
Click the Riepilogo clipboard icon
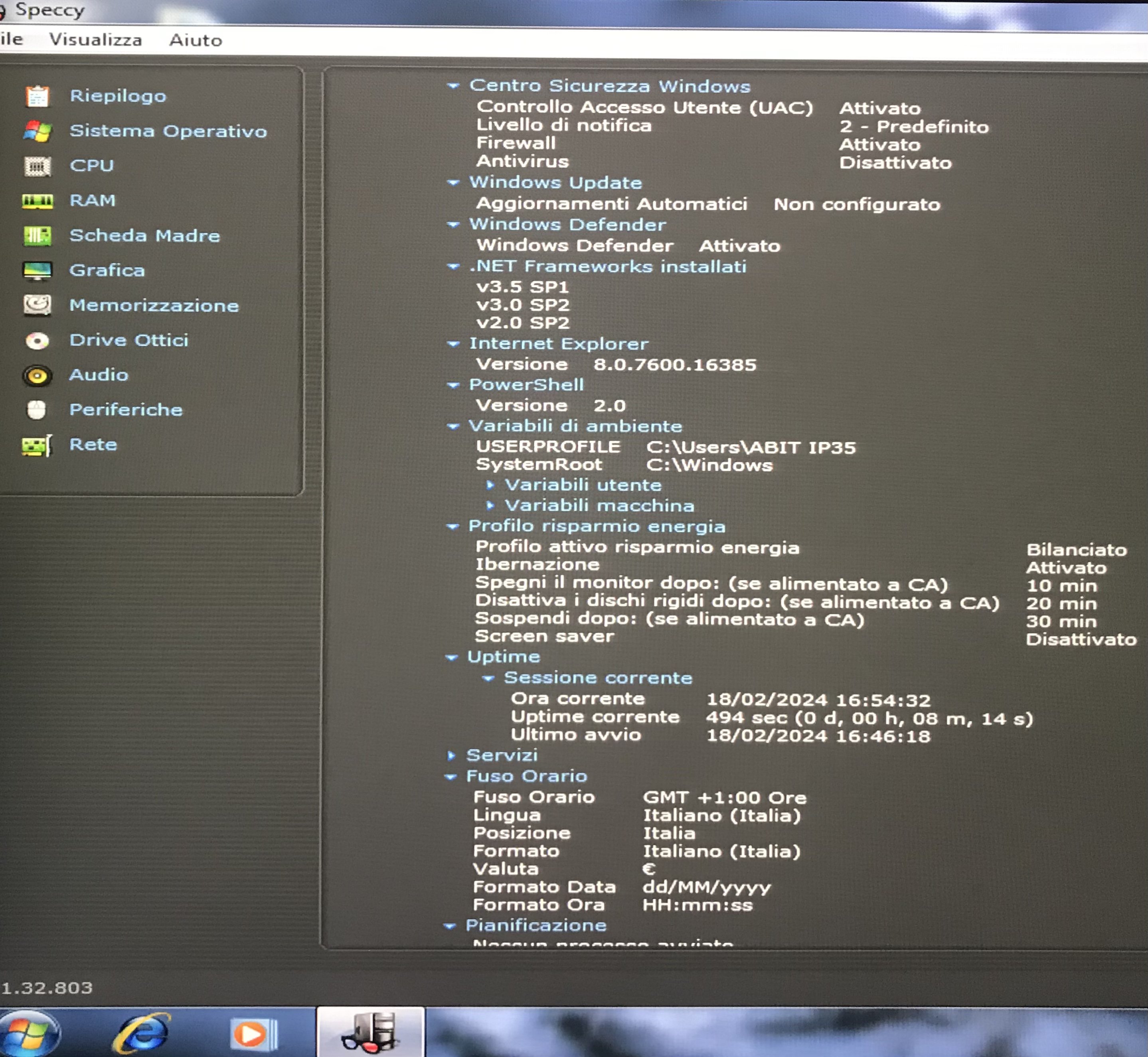coord(38,96)
